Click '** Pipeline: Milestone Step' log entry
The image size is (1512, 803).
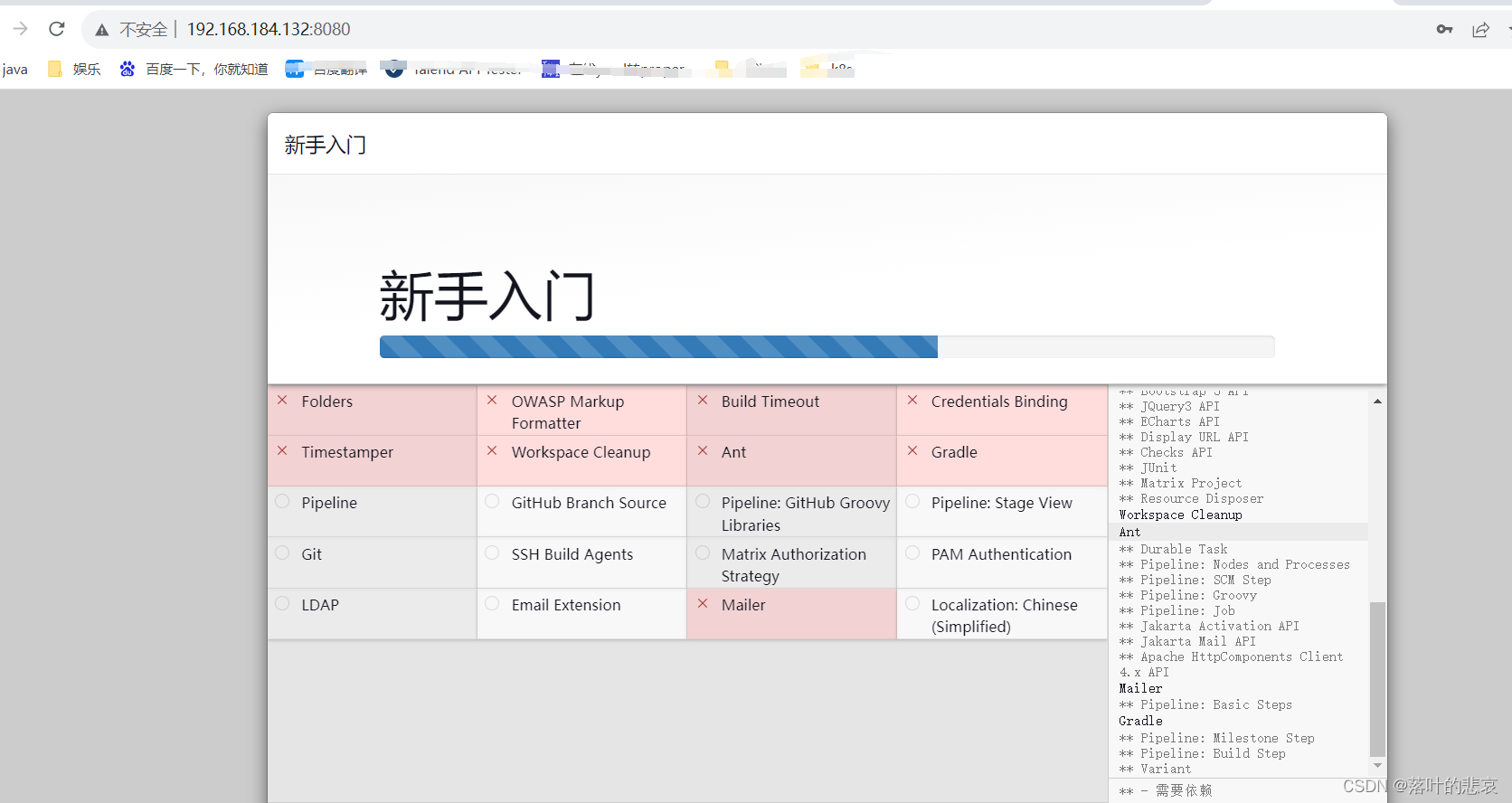click(x=1216, y=738)
